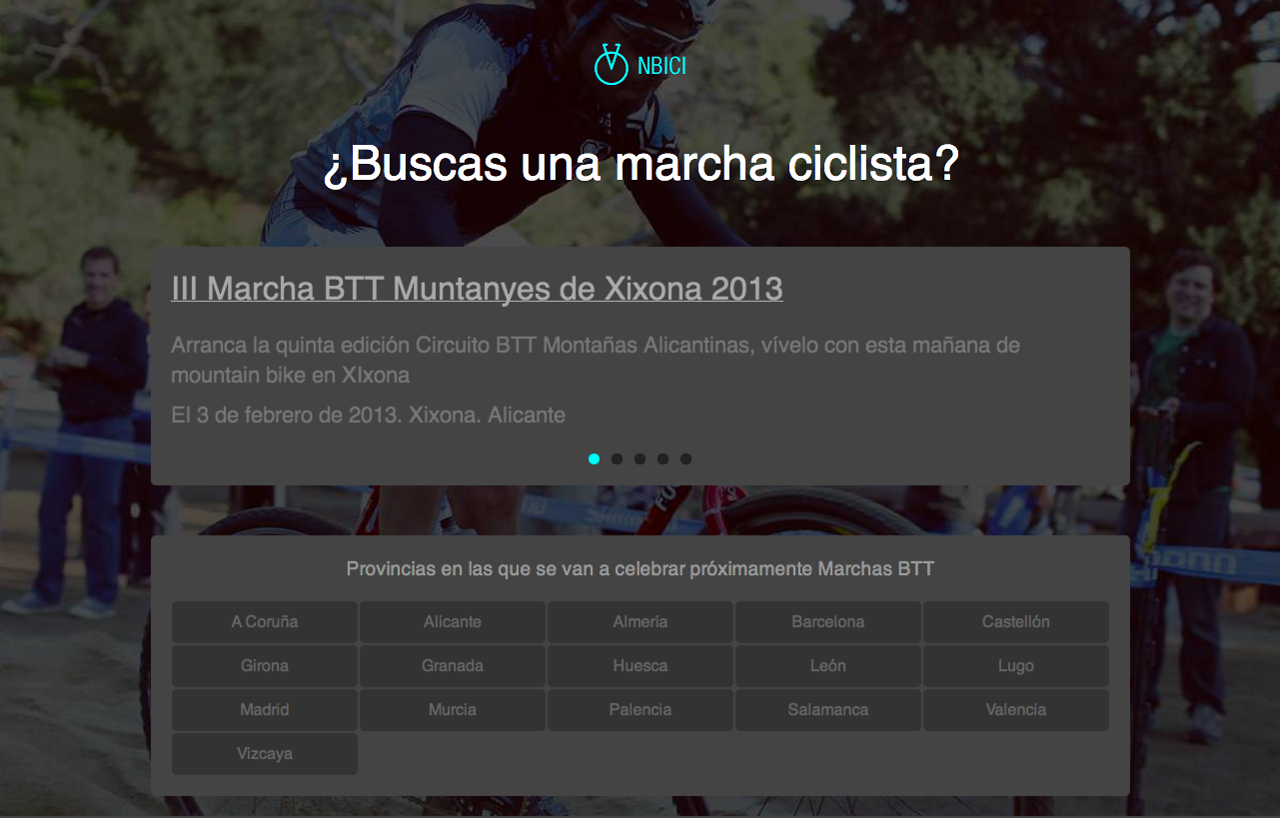
Task: Click the Barcelona province button
Action: coord(828,622)
